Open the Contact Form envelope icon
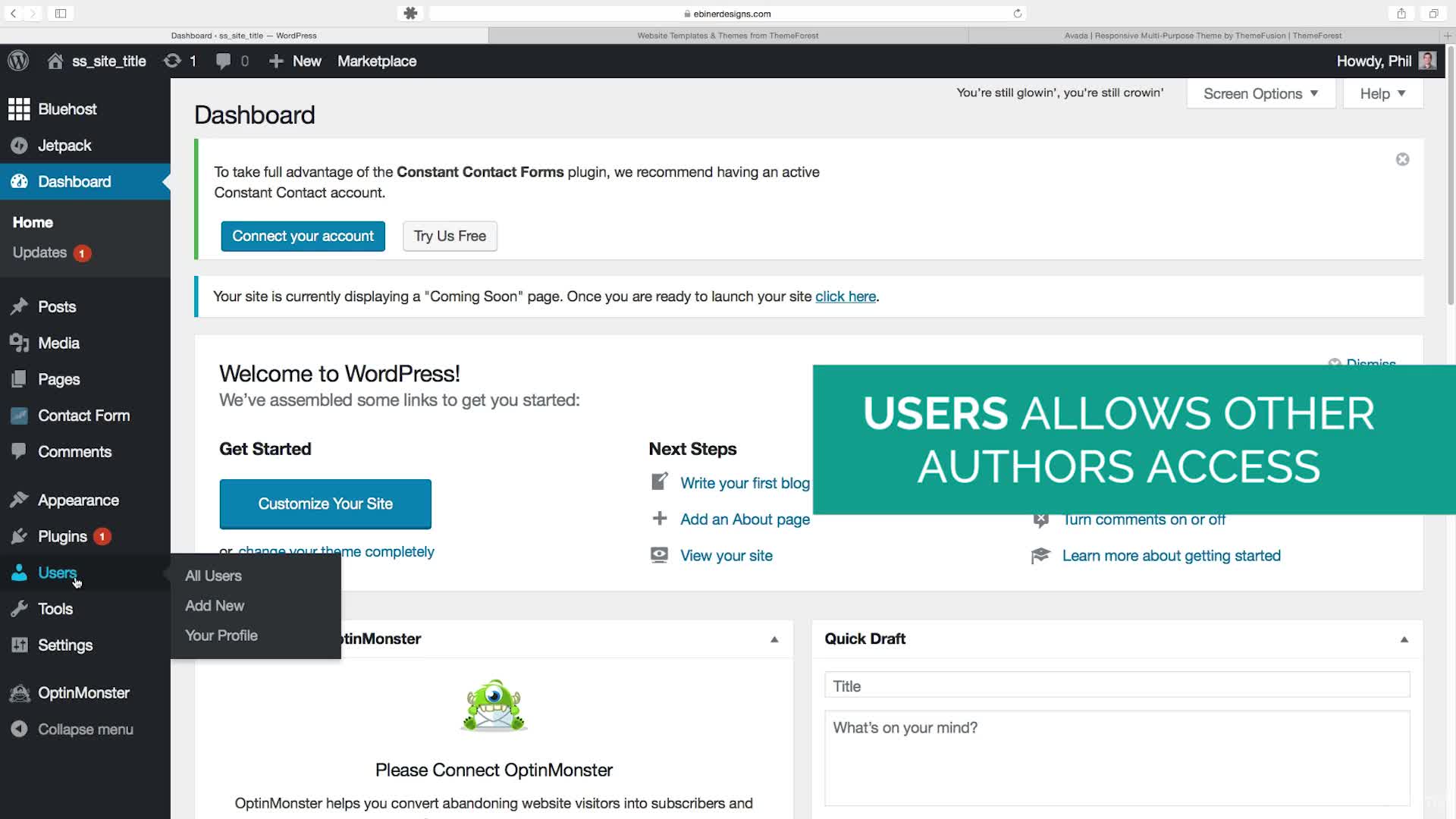Image resolution: width=1456 pixels, height=819 pixels. (19, 416)
